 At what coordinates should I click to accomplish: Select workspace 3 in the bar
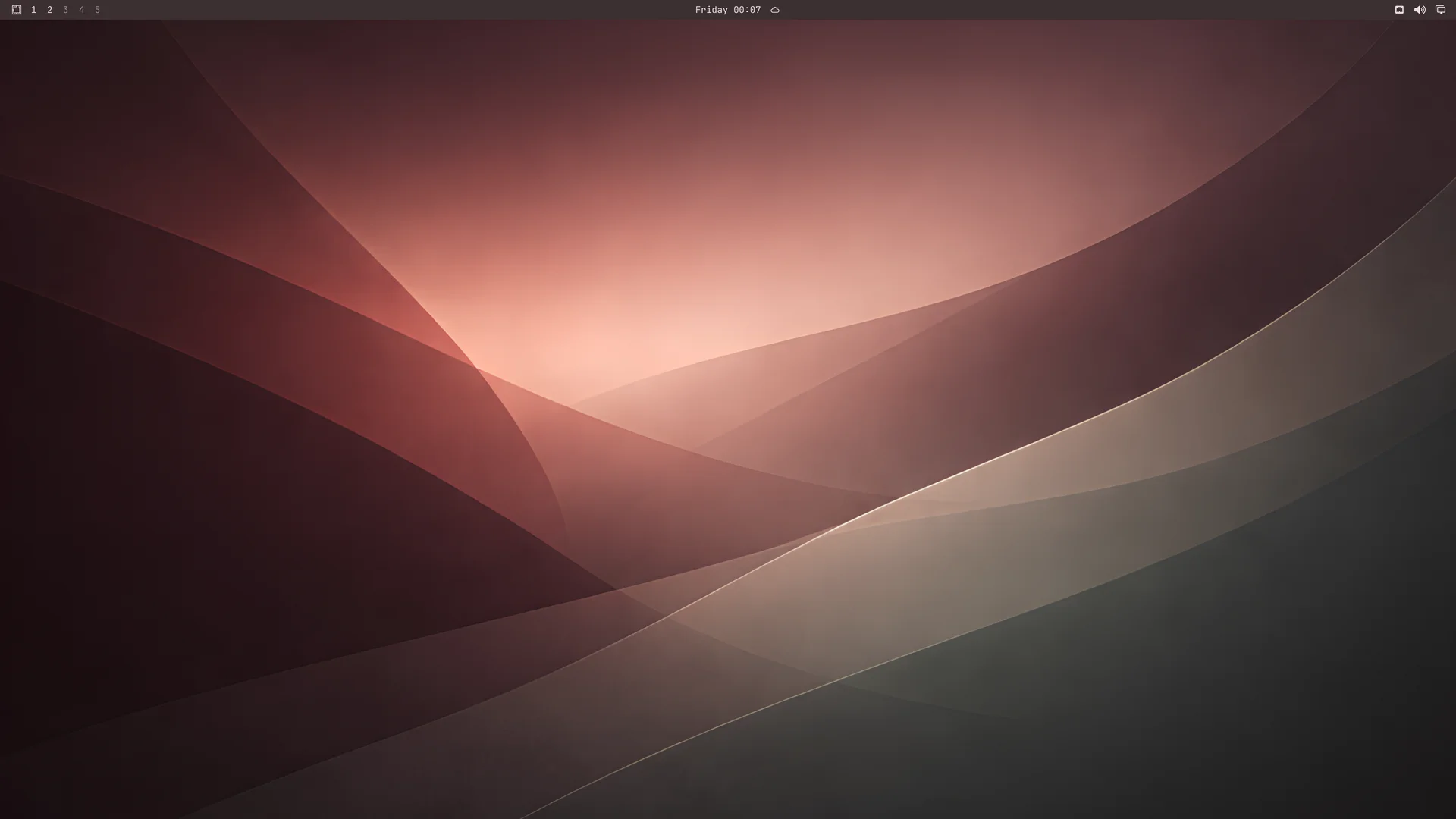click(x=65, y=10)
